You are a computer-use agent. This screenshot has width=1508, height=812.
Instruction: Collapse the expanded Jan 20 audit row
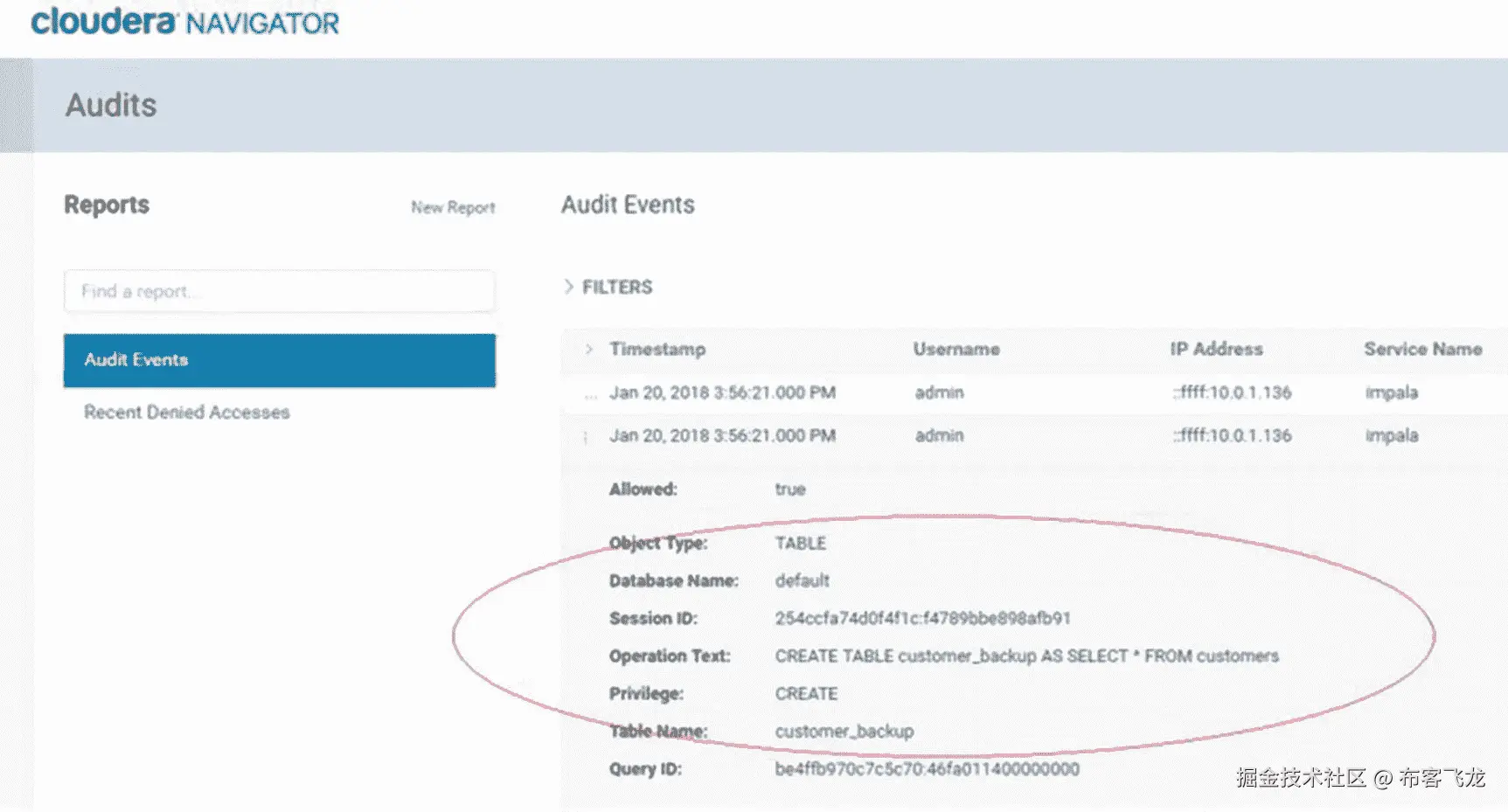click(x=586, y=436)
